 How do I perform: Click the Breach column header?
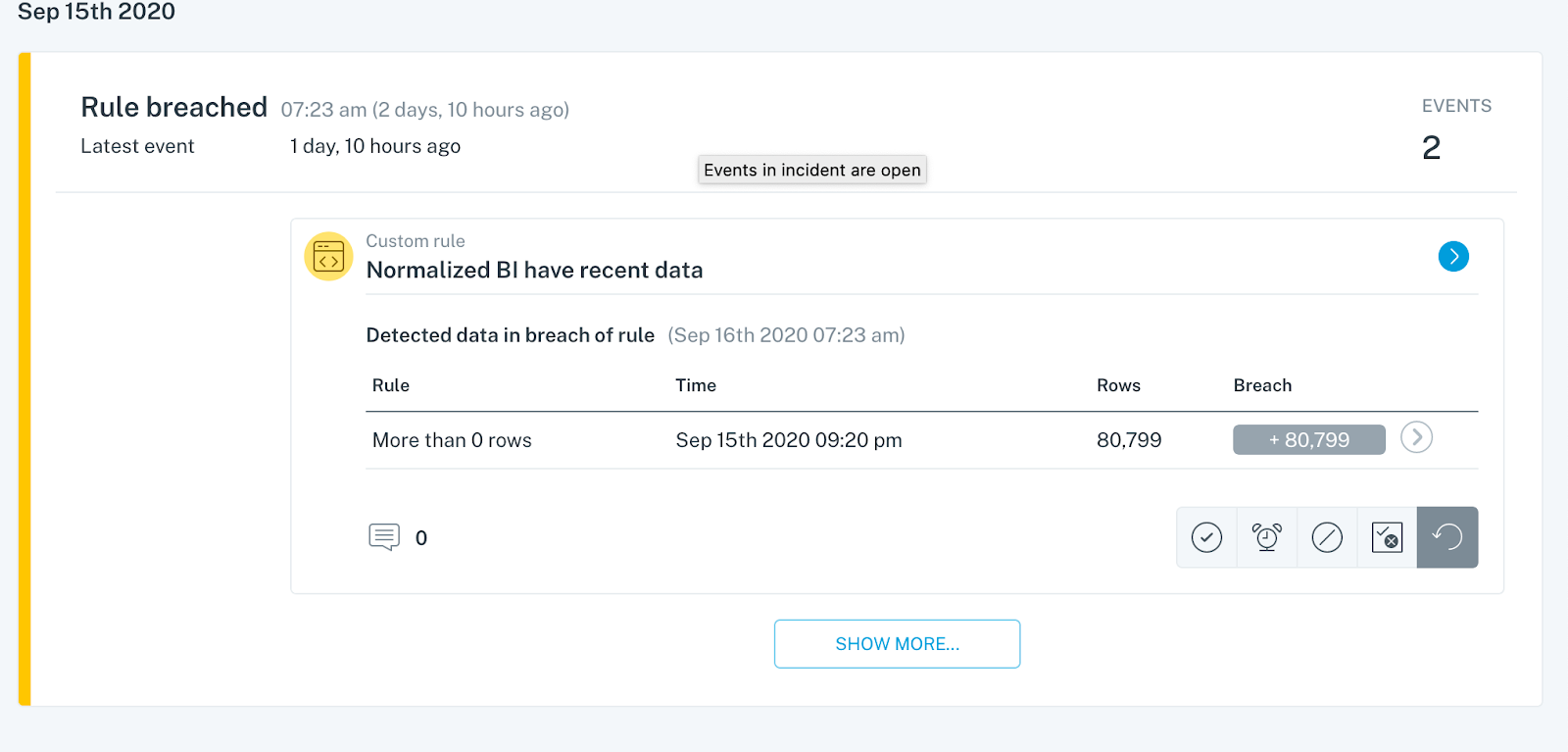[1262, 385]
